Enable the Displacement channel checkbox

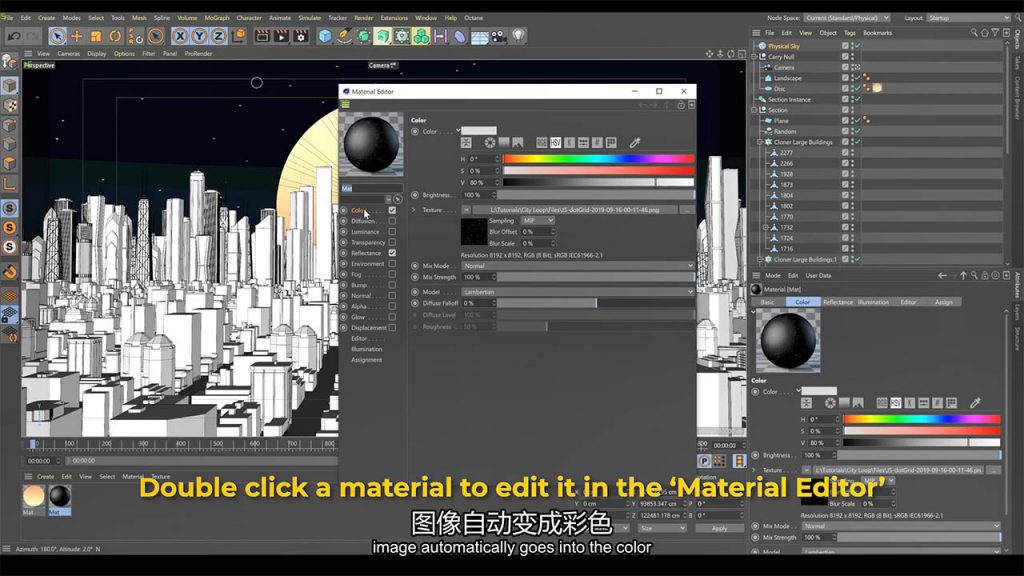(x=392, y=328)
